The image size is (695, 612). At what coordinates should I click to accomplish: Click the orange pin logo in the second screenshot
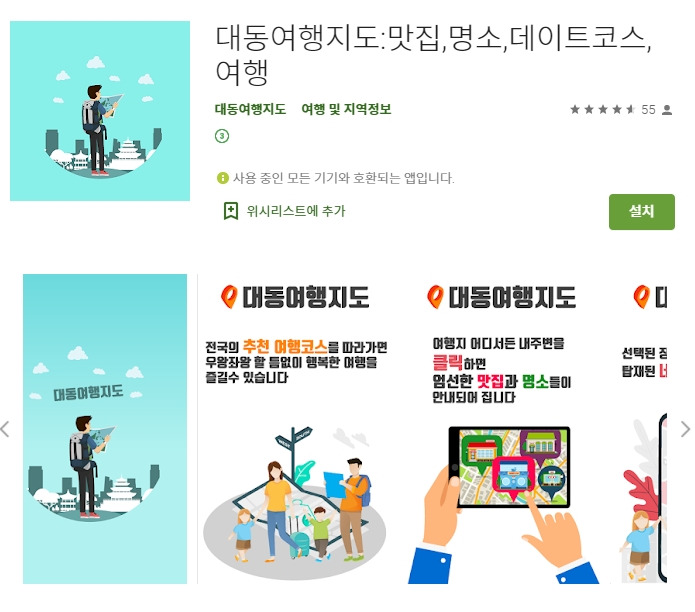(229, 297)
